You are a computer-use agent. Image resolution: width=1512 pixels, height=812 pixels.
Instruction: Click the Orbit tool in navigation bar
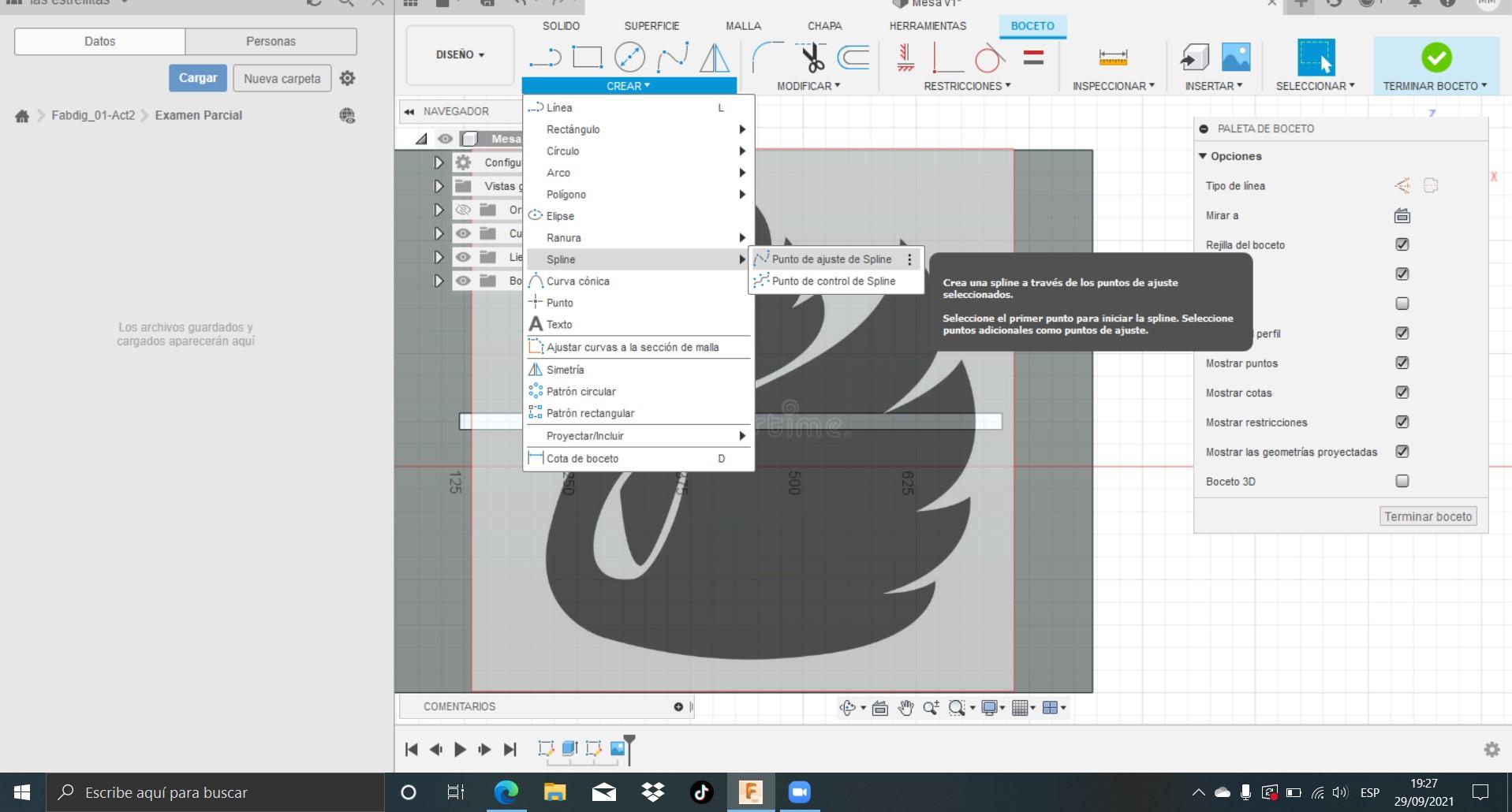pyautogui.click(x=848, y=708)
